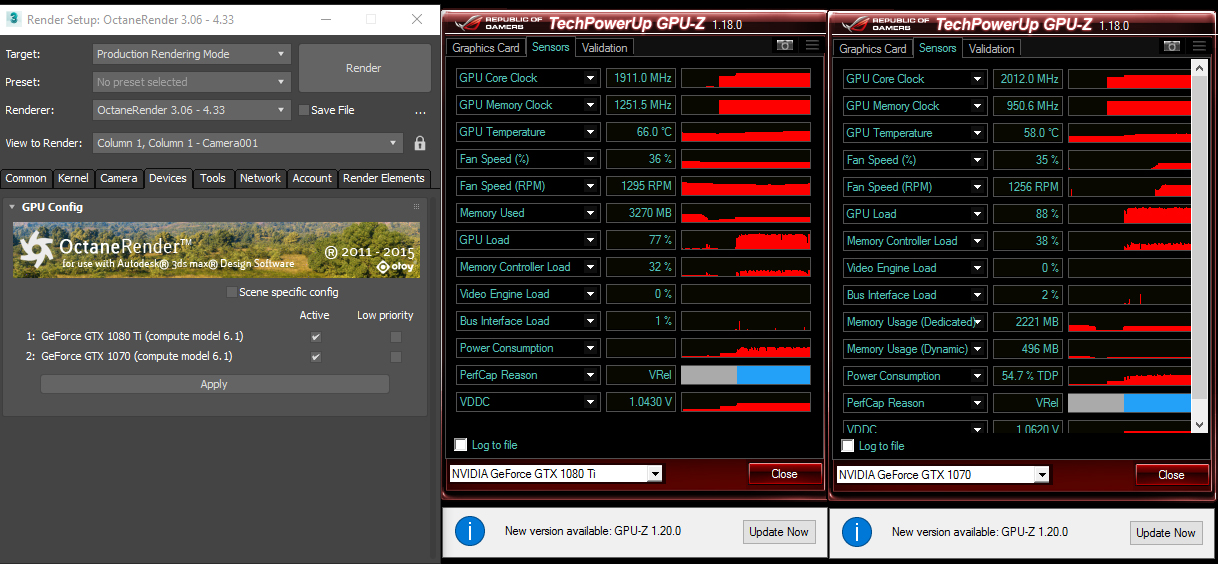Open the GPU selector showing GTX 1070
1218x564 pixels.
tap(942, 475)
